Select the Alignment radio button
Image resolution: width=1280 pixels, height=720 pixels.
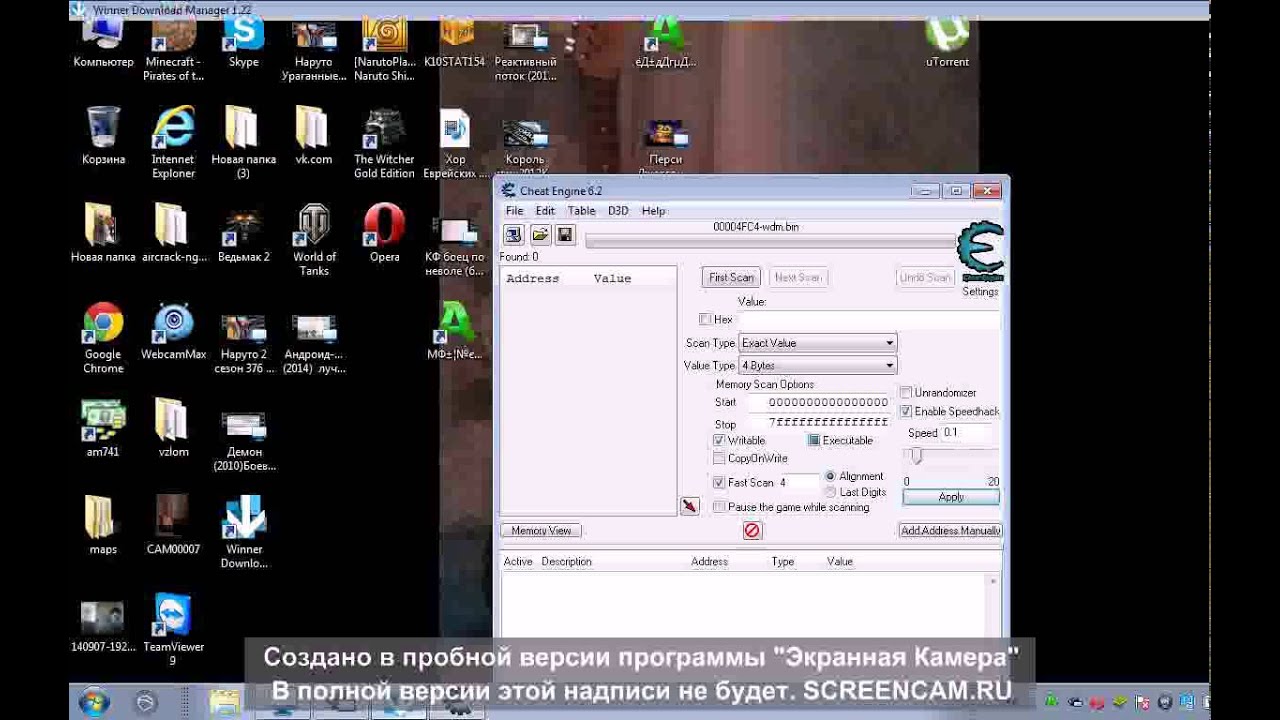pos(830,476)
